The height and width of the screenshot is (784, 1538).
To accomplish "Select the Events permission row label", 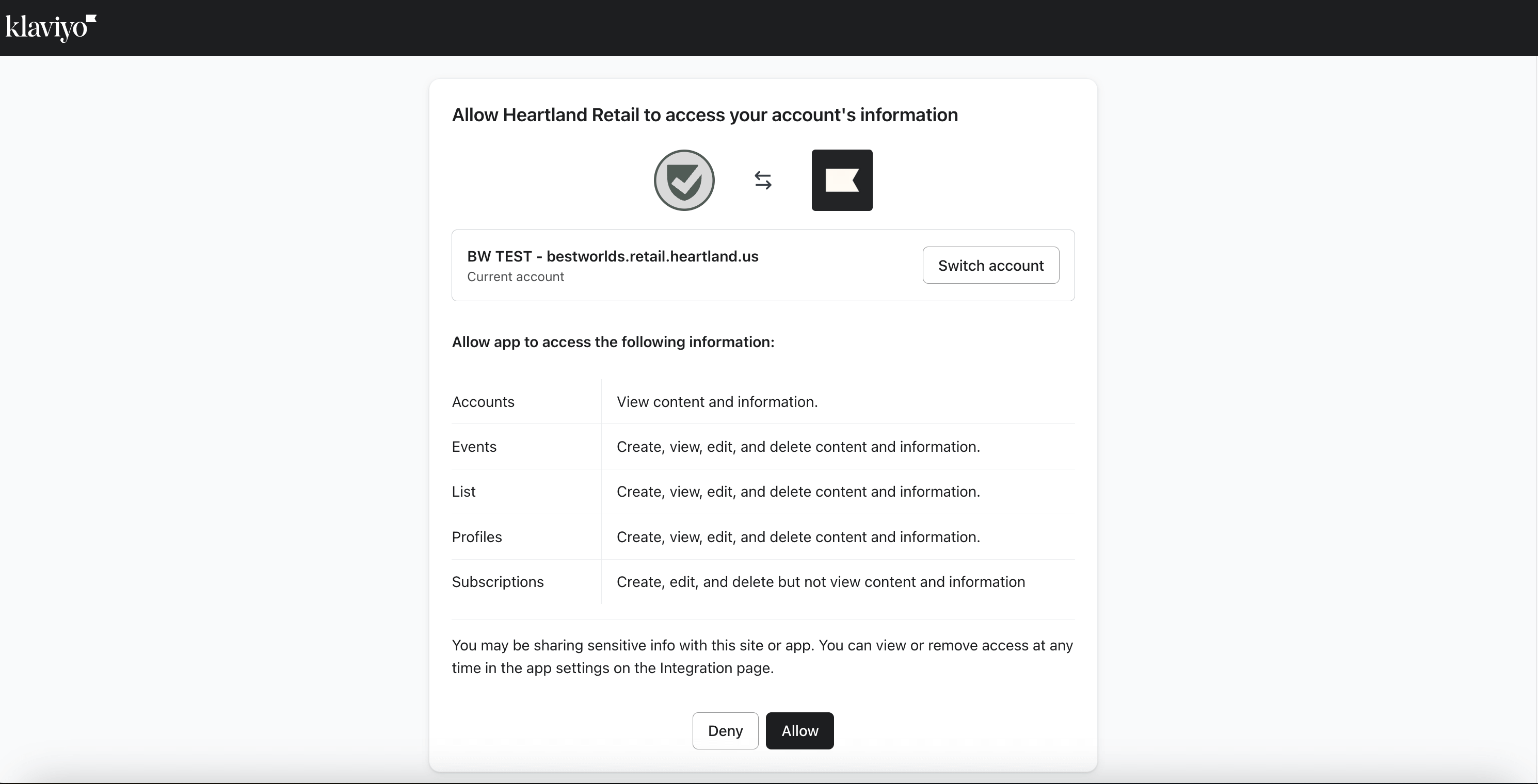I will coord(474,447).
